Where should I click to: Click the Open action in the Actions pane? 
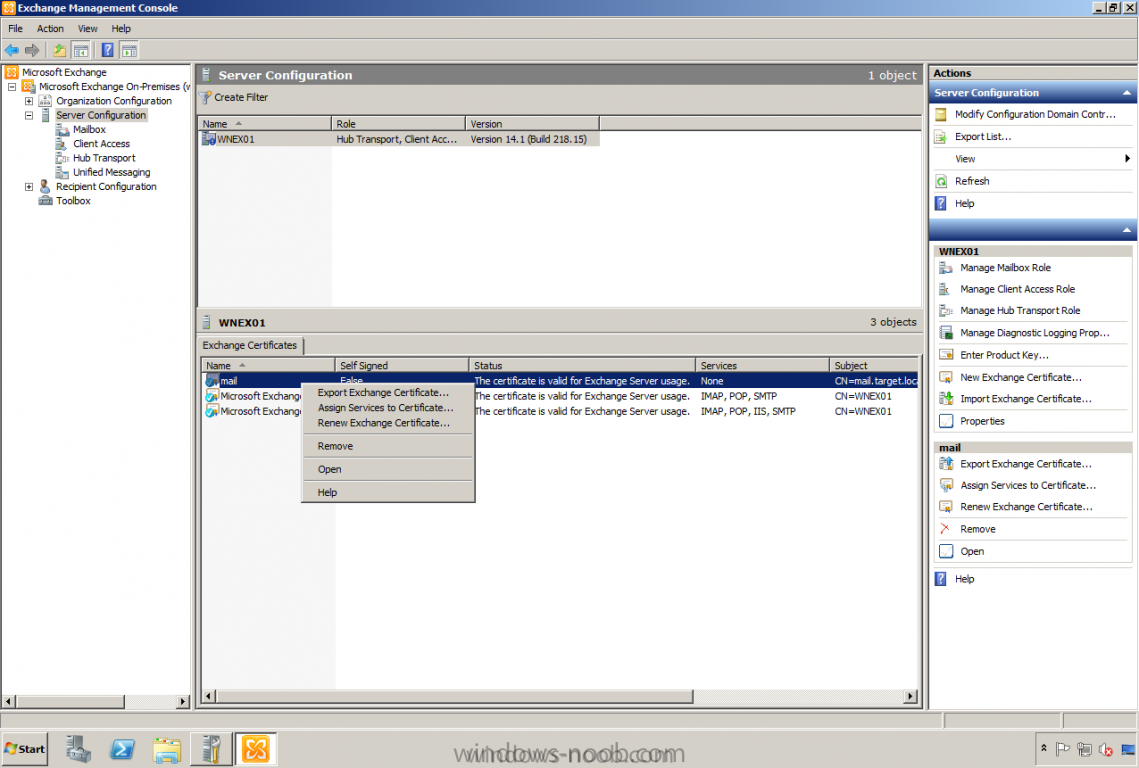pos(971,551)
